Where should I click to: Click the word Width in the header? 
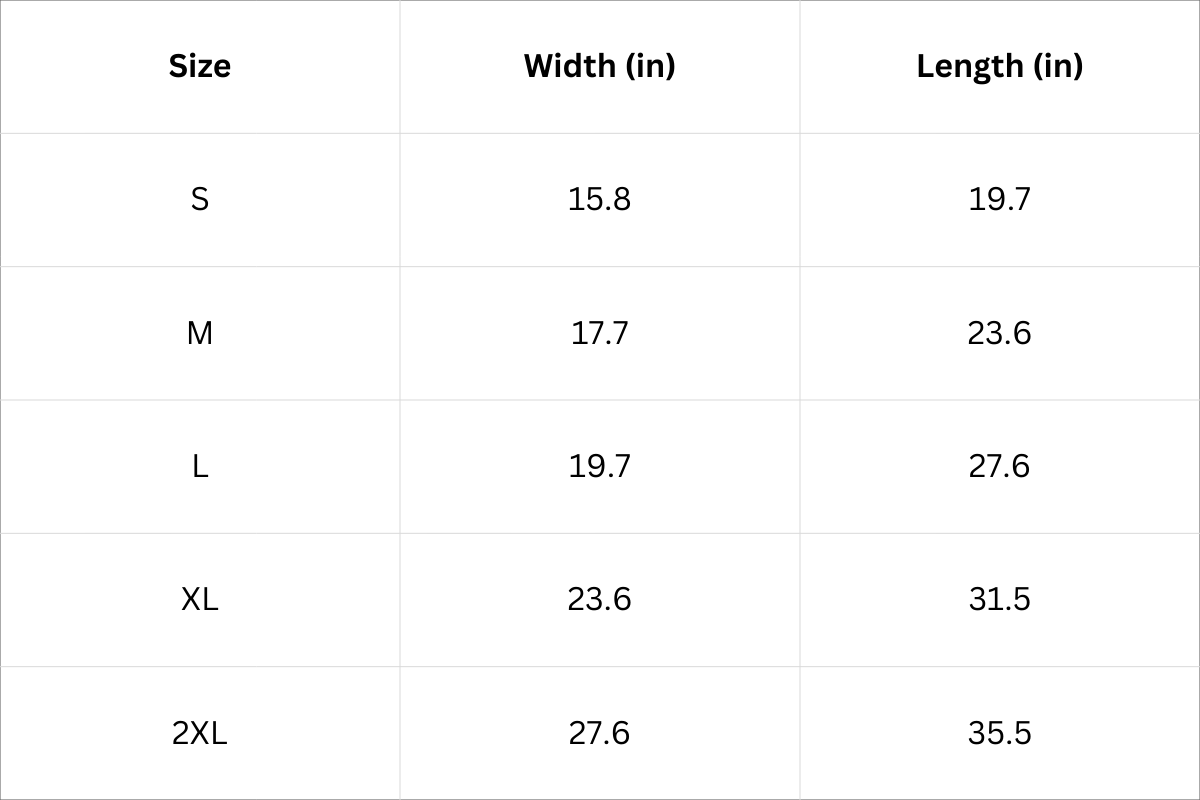(x=569, y=66)
